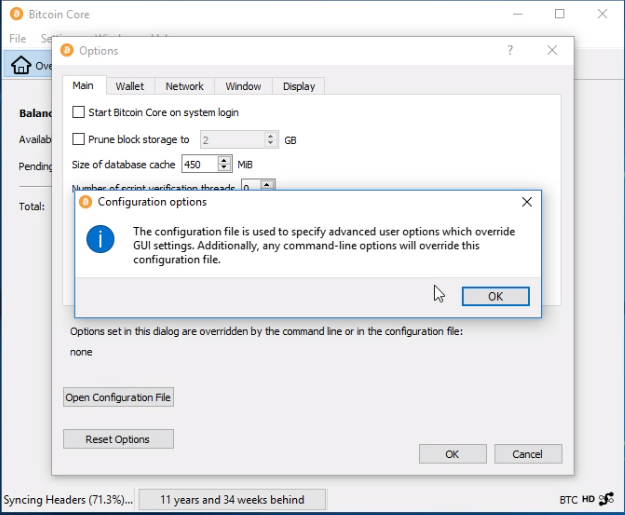Cancel the Options window
This screenshot has width=625, height=515.
pyautogui.click(x=528, y=454)
